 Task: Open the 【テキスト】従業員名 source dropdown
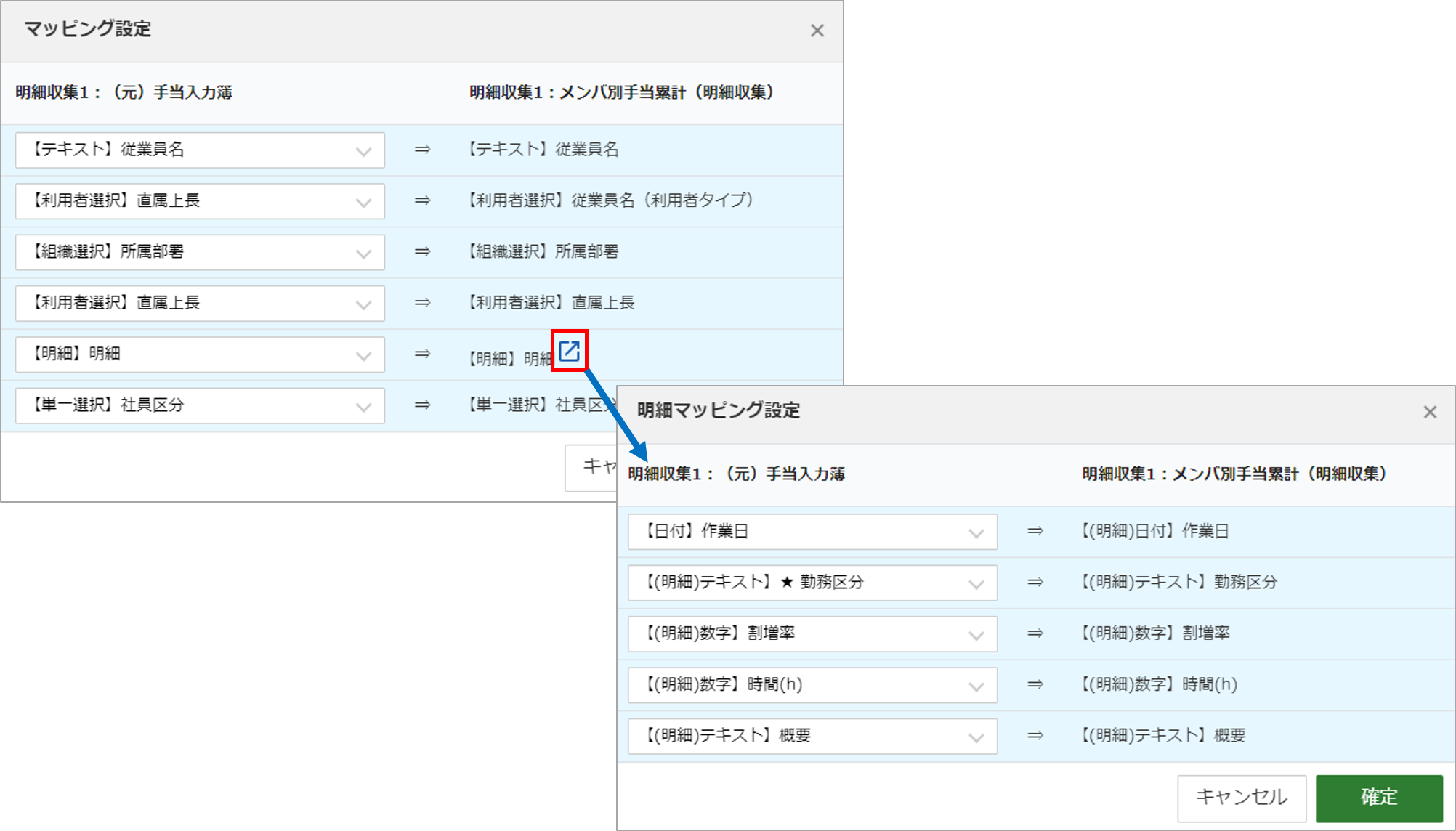(200, 150)
